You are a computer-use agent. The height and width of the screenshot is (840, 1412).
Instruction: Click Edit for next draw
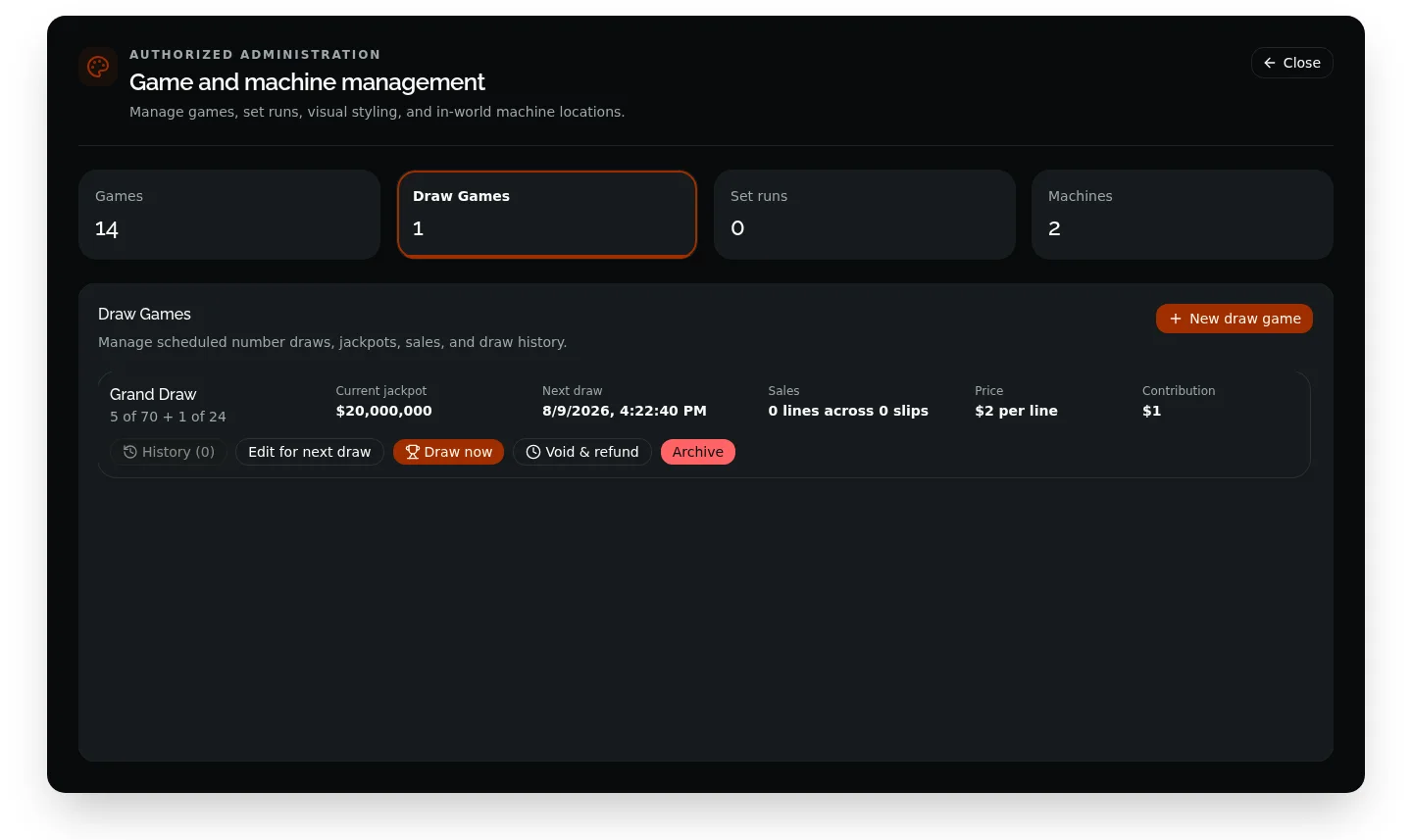(x=310, y=452)
